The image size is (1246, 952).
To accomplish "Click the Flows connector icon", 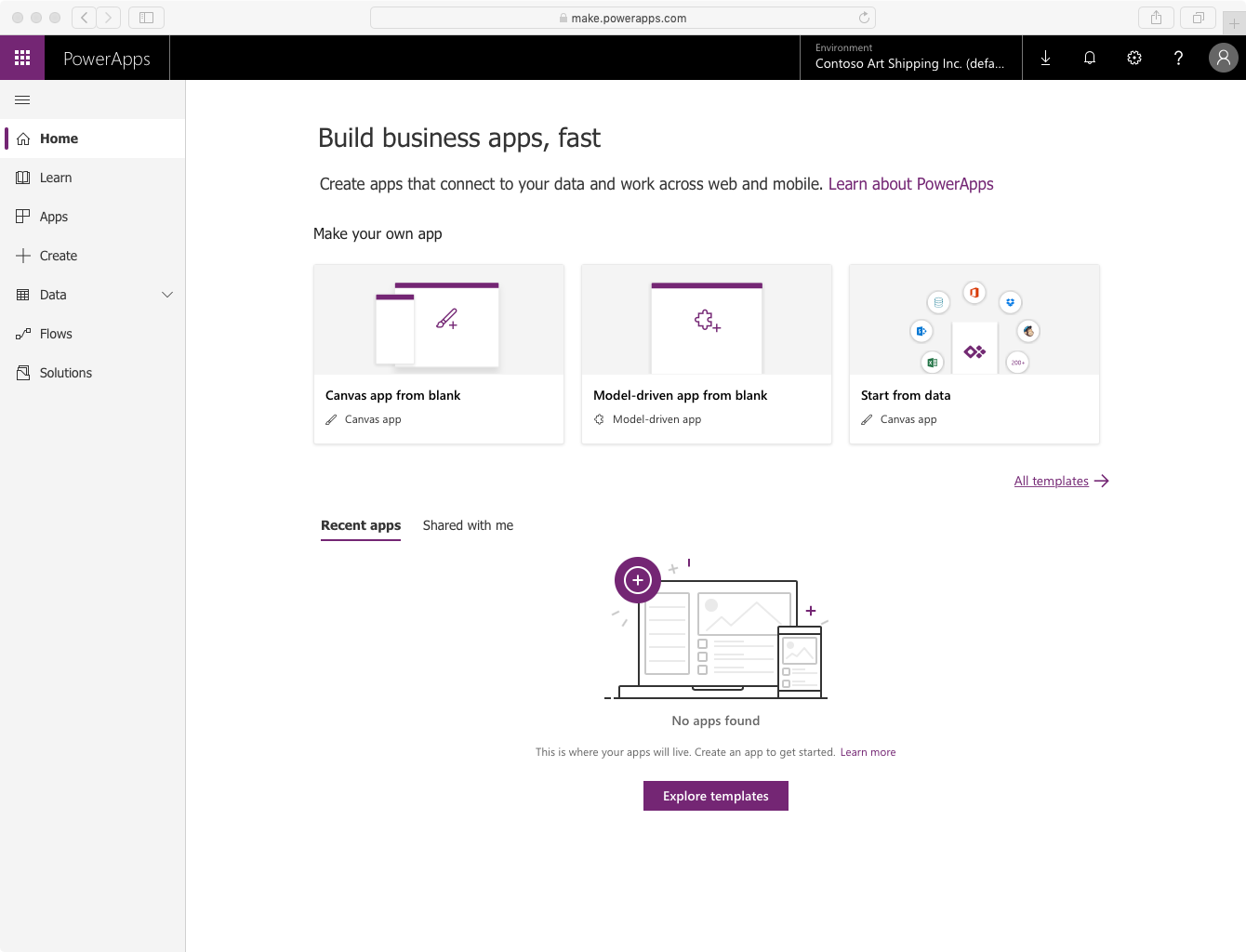I will [x=23, y=334].
